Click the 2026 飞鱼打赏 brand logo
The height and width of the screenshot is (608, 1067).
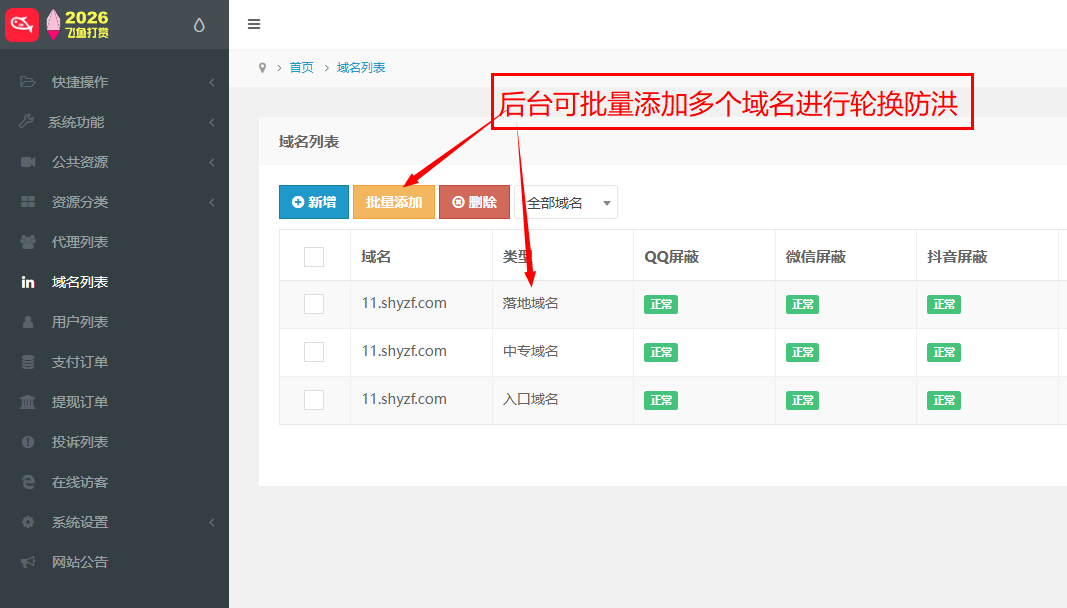coord(78,25)
